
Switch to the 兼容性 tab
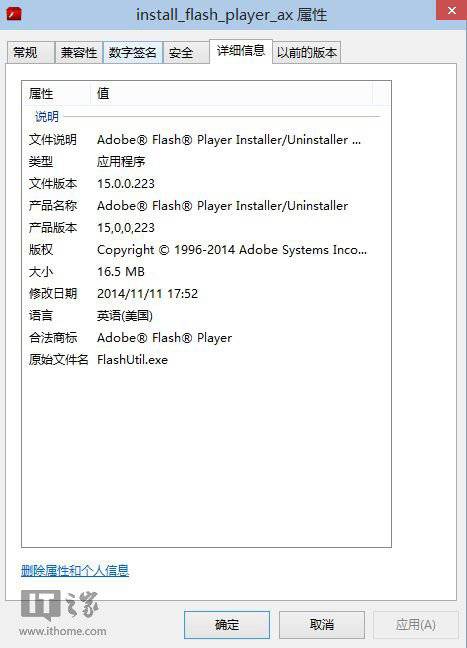point(79,52)
